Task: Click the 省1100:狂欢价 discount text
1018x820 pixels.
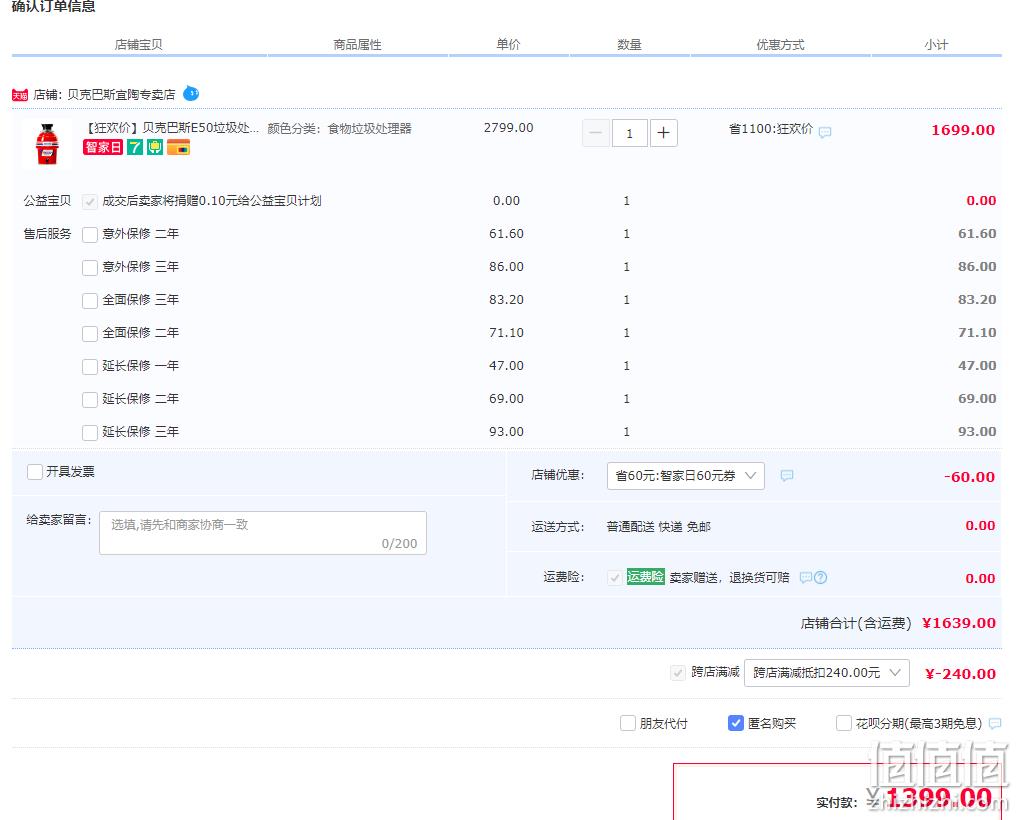Action: 771,129
